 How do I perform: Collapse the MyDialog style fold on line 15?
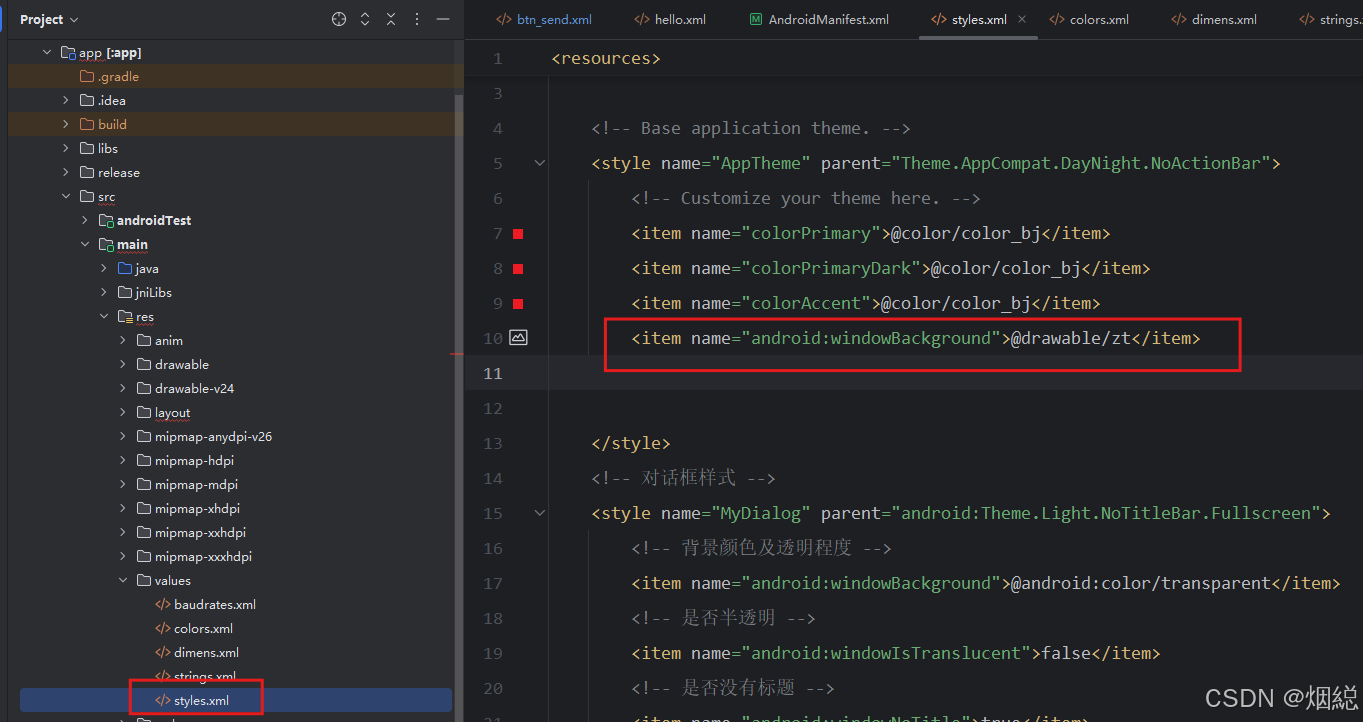tap(540, 513)
